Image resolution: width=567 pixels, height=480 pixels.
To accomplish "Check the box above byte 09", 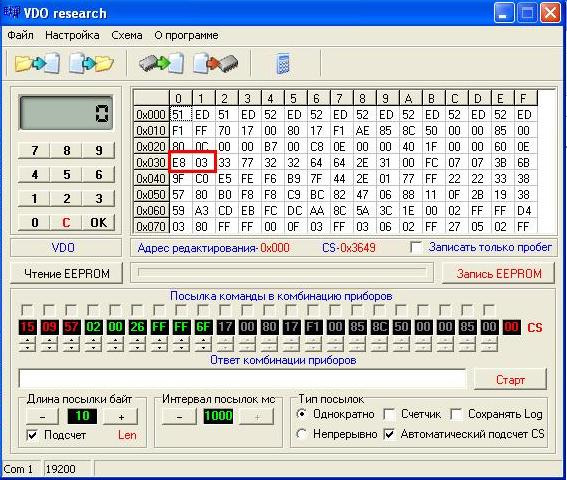I will [x=49, y=310].
